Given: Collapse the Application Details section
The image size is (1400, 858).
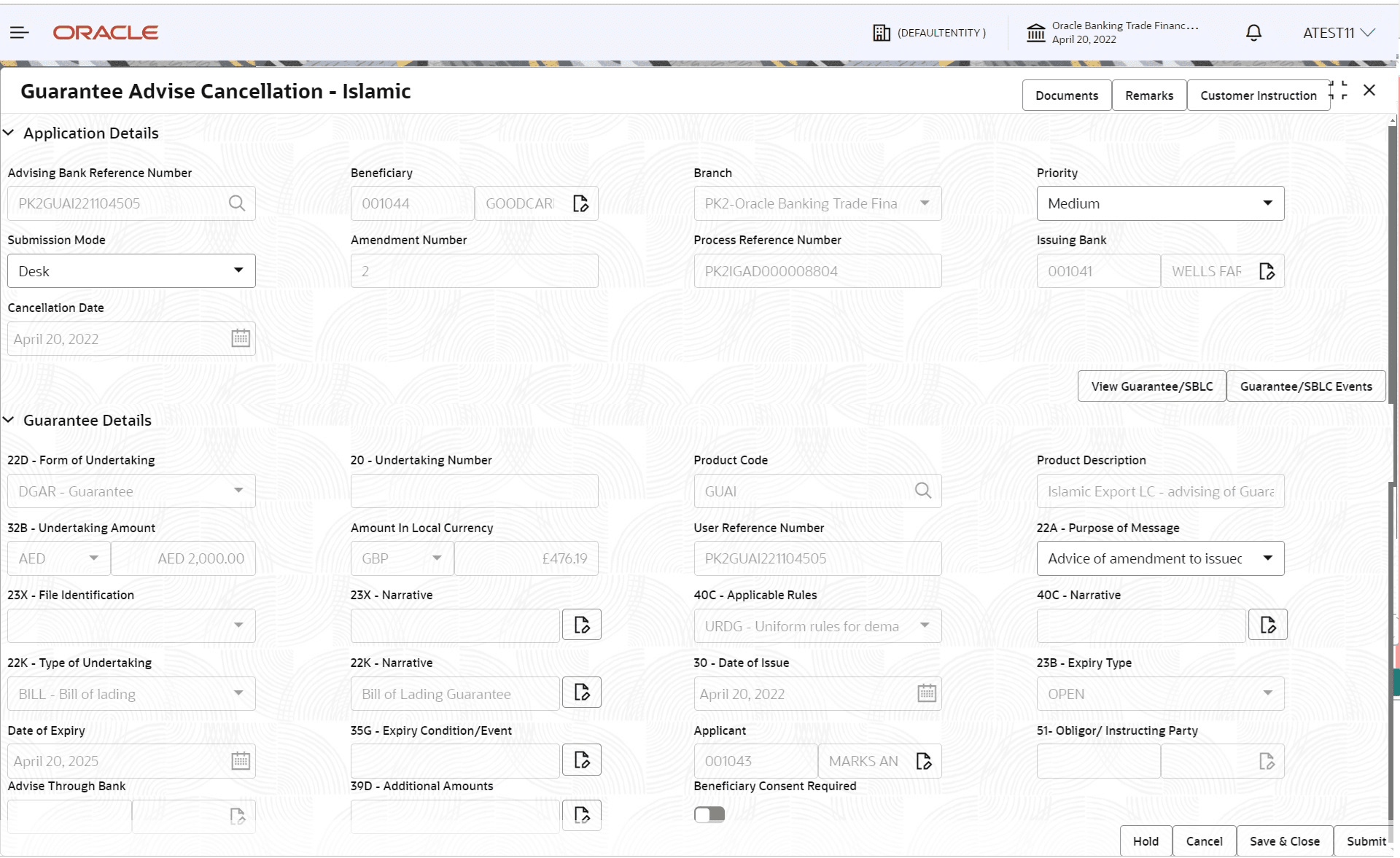Looking at the screenshot, I should pyautogui.click(x=9, y=133).
